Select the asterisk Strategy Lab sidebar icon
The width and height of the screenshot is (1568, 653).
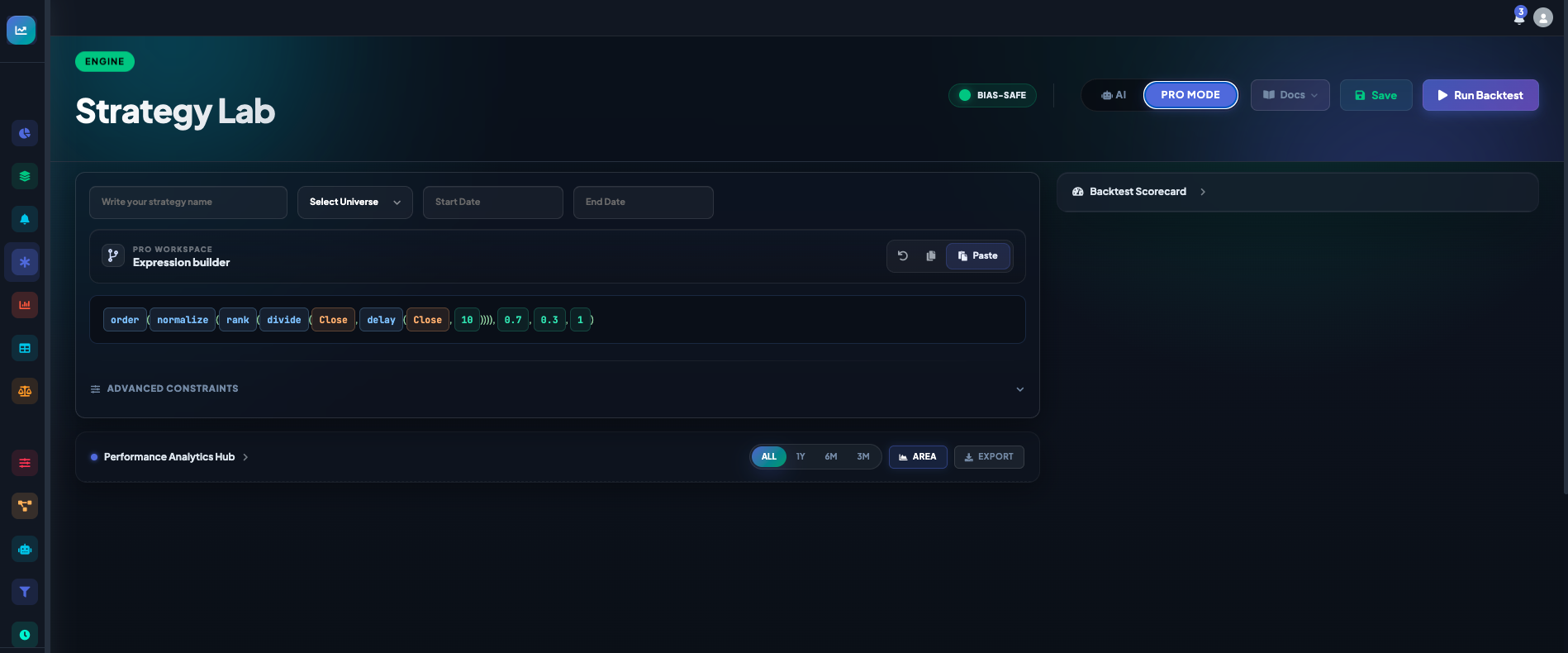pos(25,262)
